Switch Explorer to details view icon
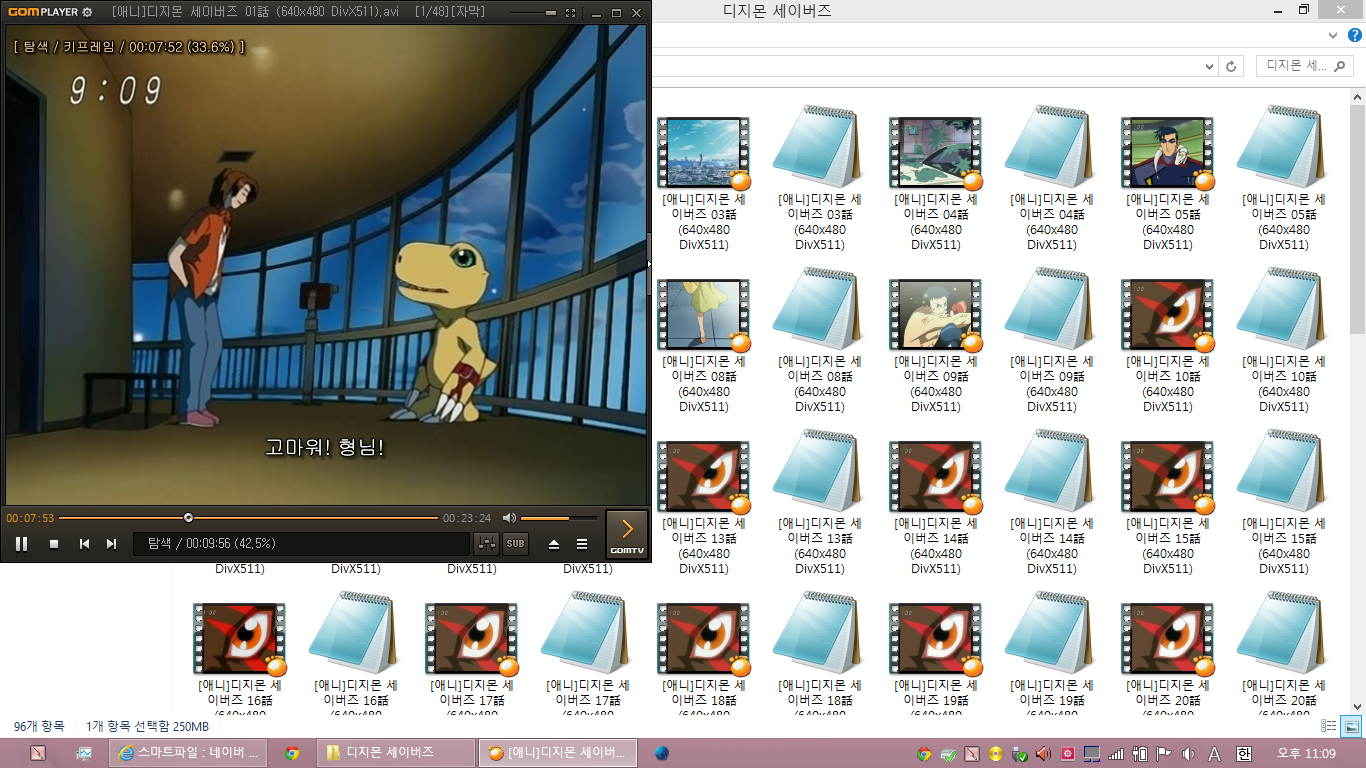 point(1329,726)
